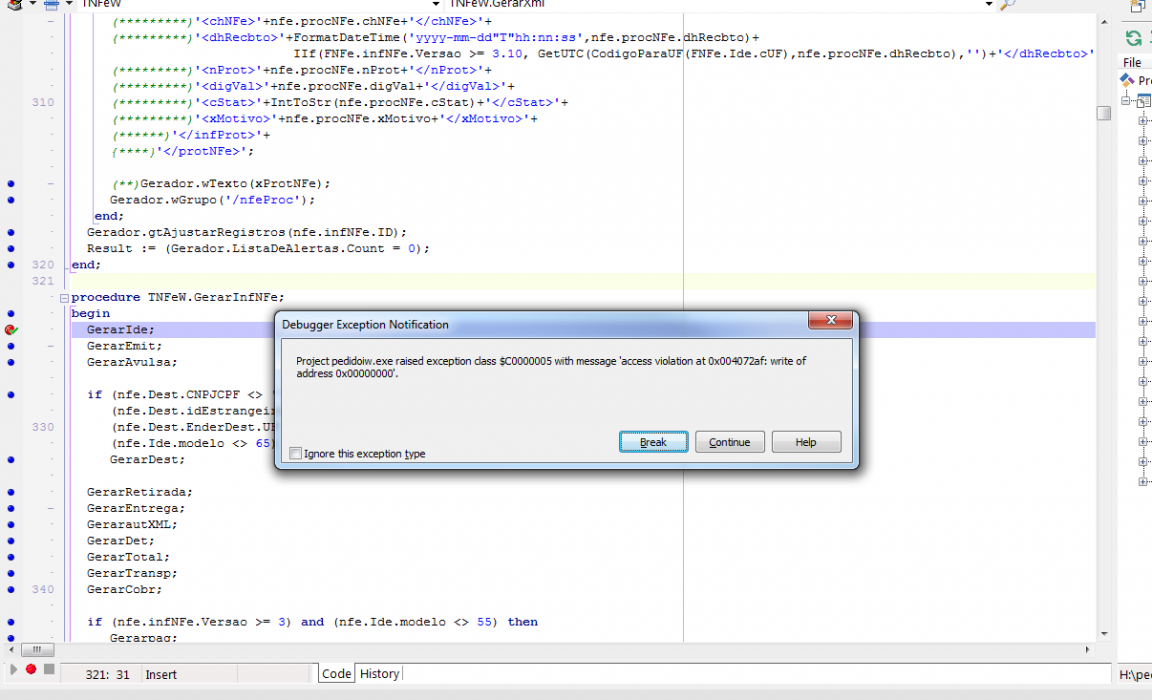
Task: Click the '<xMotivo>' string code line
Action: [x=325, y=118]
